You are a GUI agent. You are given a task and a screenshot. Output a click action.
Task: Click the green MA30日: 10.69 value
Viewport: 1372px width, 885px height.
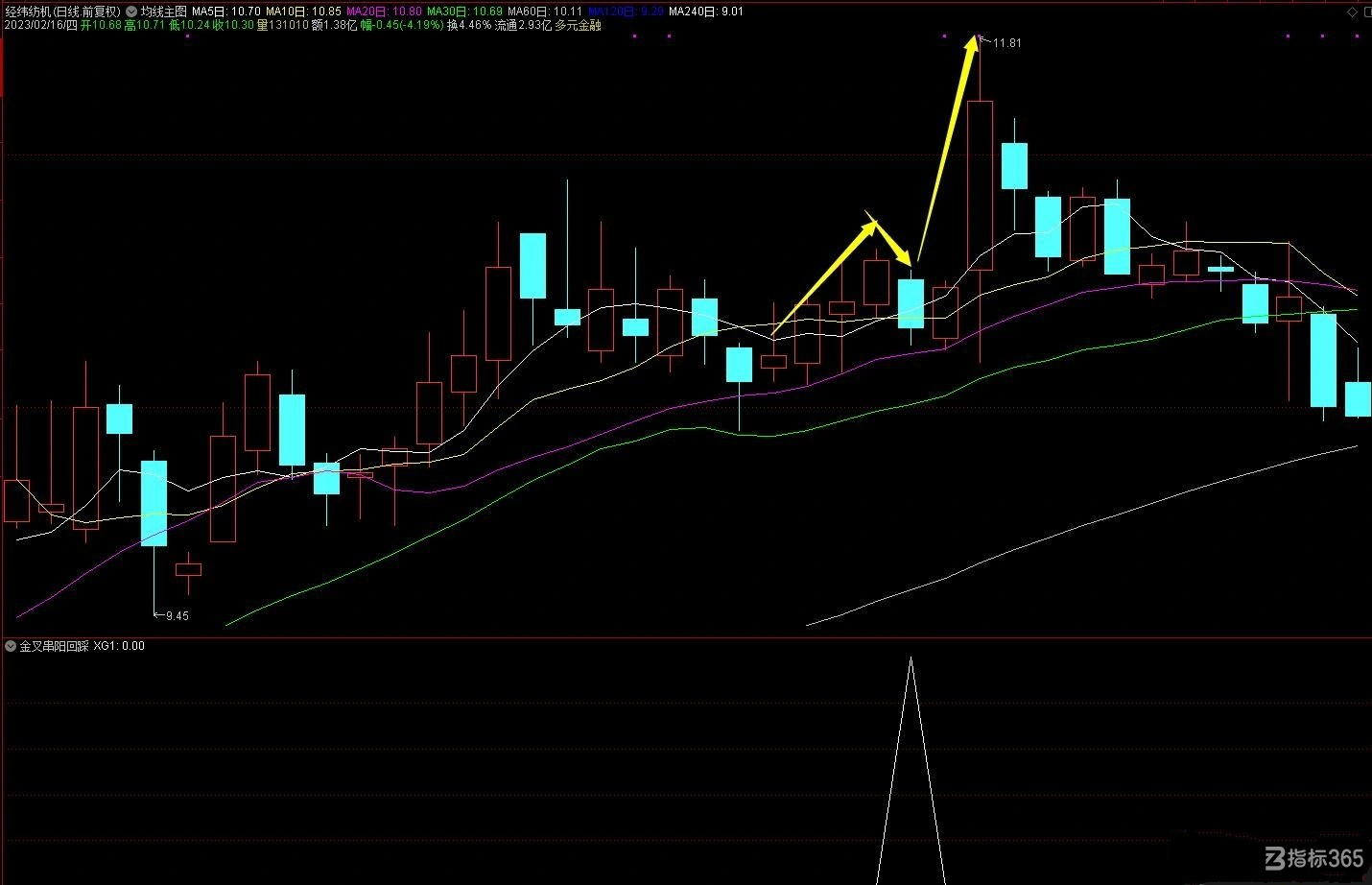point(464,12)
